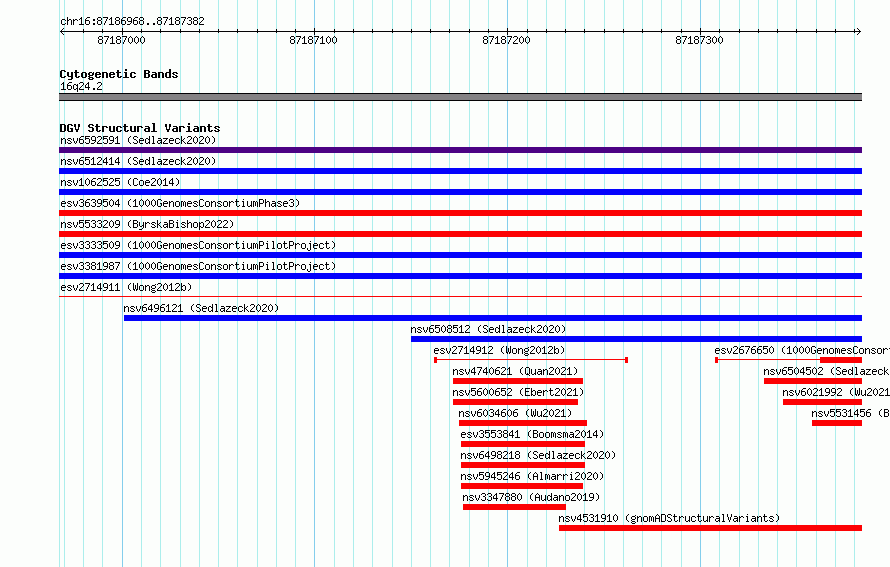Click the thin red esv2714912 bracket line
The height and width of the screenshot is (567, 890).
tap(531, 360)
